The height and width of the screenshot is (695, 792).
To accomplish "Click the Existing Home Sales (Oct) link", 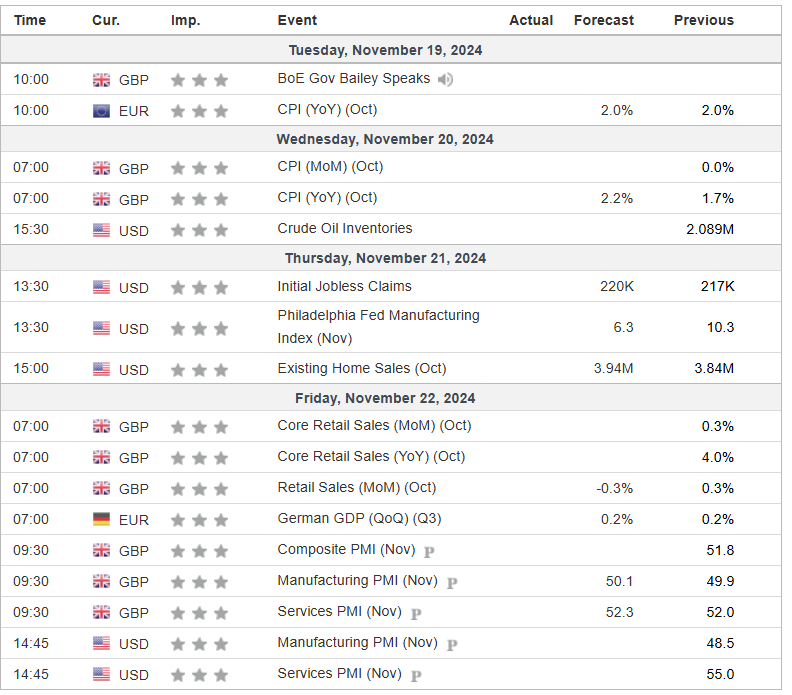I will pyautogui.click(x=361, y=368).
